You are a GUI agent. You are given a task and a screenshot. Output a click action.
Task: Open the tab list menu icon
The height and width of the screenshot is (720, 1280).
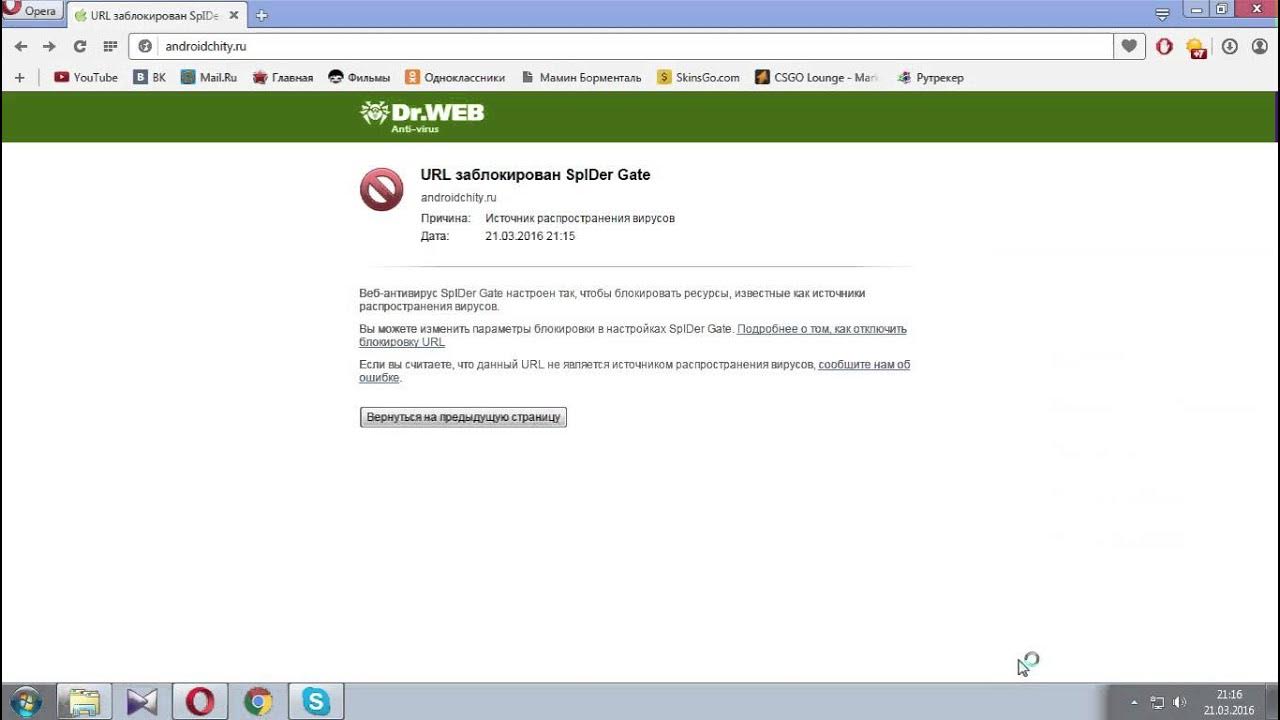[x=1162, y=13]
